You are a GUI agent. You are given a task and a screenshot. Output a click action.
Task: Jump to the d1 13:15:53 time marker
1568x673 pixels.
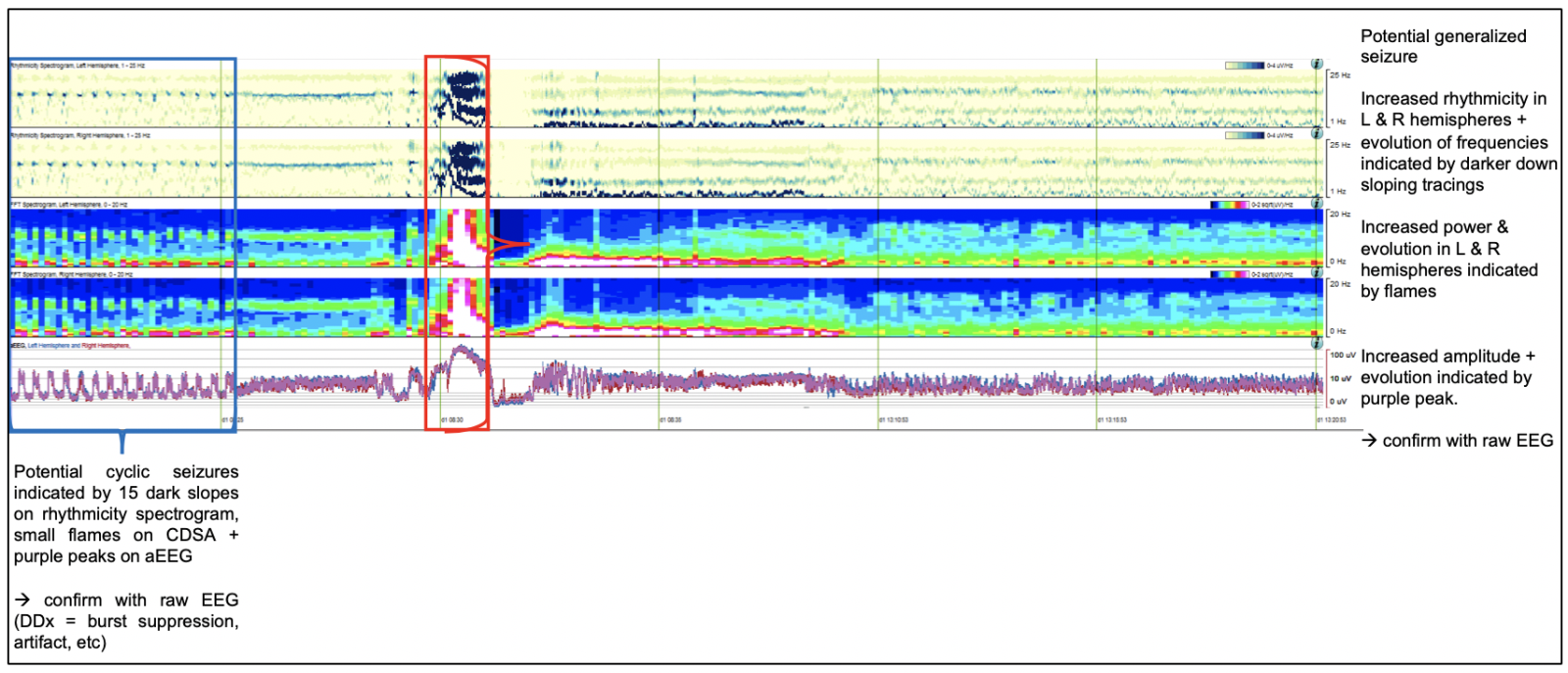[1111, 420]
